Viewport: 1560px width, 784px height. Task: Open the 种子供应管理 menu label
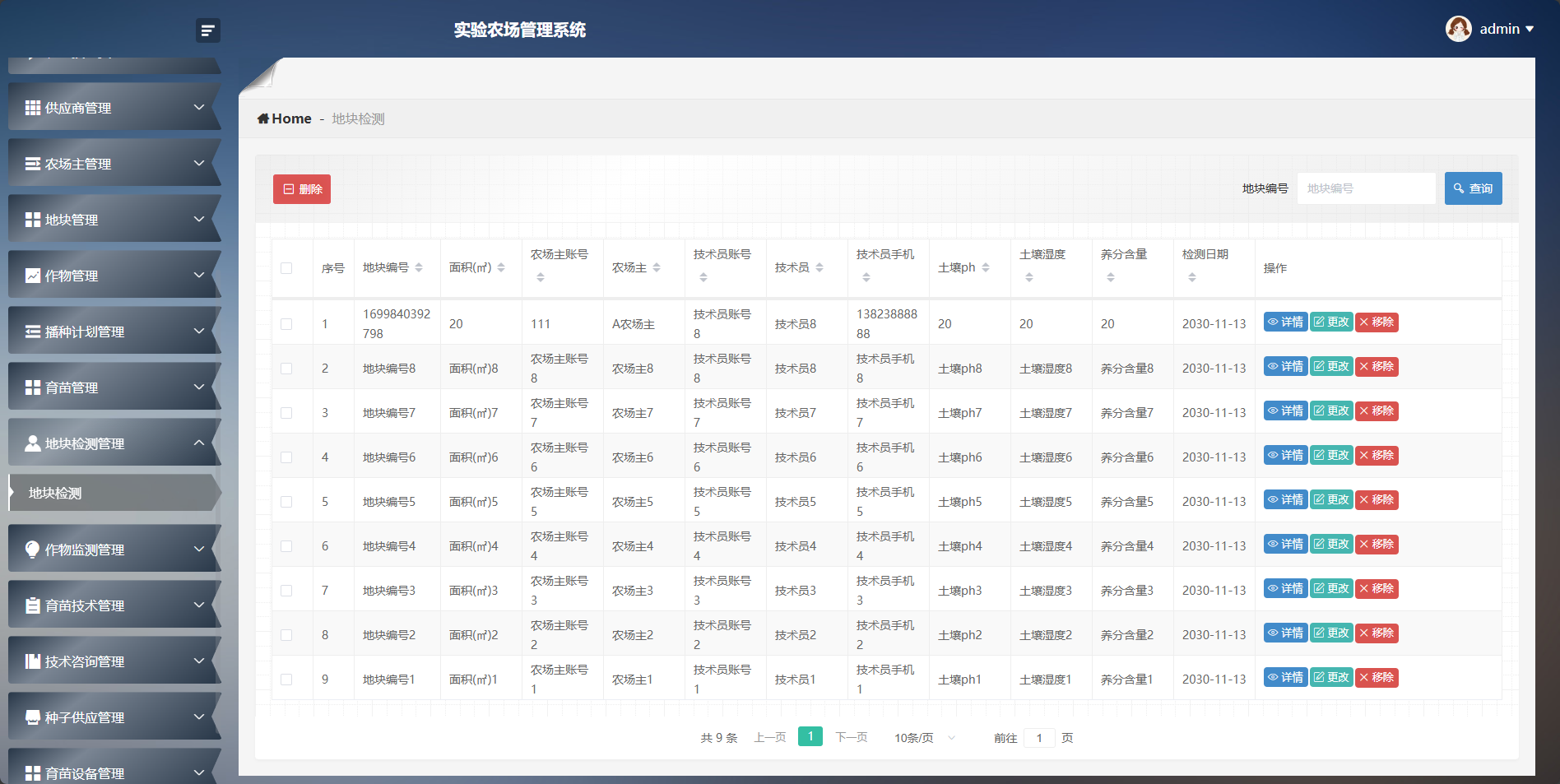(x=85, y=717)
